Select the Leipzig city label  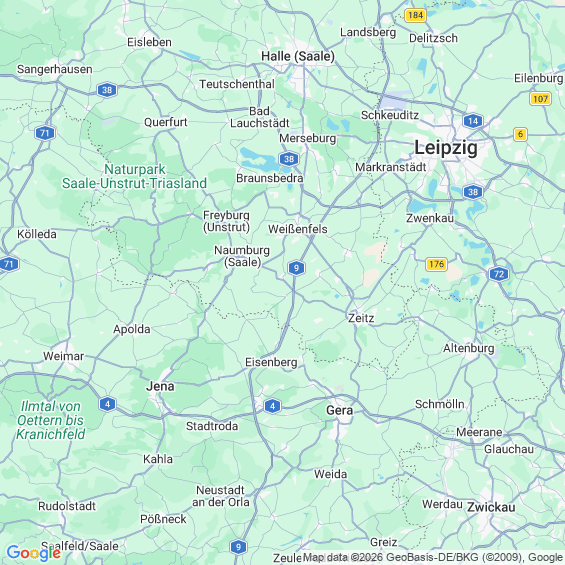(446, 147)
